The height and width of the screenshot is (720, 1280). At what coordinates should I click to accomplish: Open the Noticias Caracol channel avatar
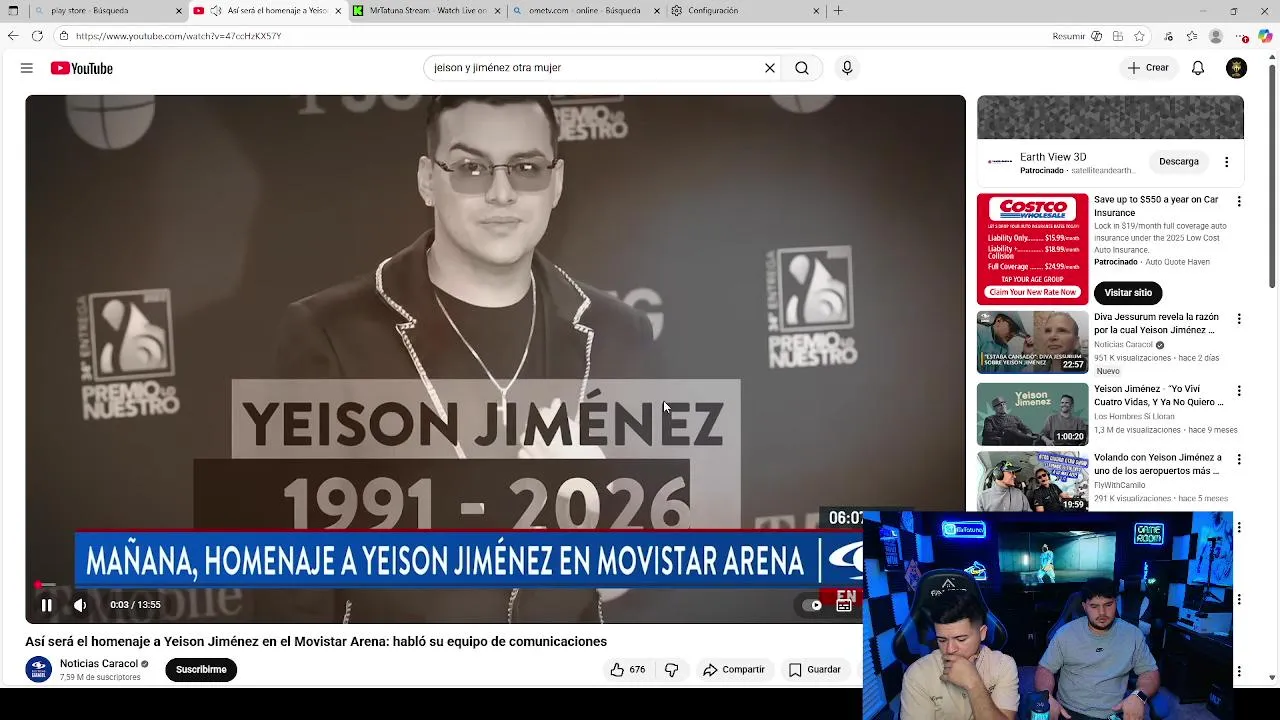coord(38,670)
